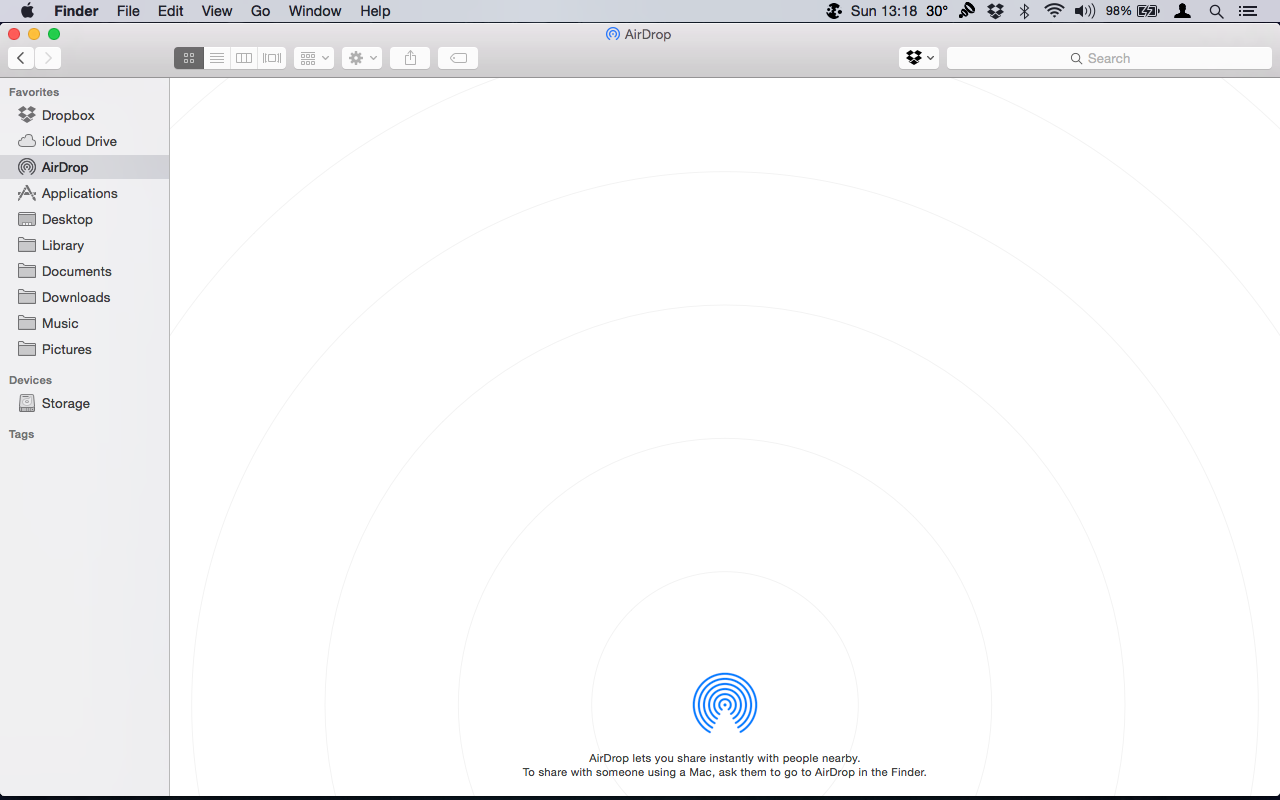The image size is (1280, 800).
Task: Open the Action gear menu
Action: pyautogui.click(x=362, y=58)
